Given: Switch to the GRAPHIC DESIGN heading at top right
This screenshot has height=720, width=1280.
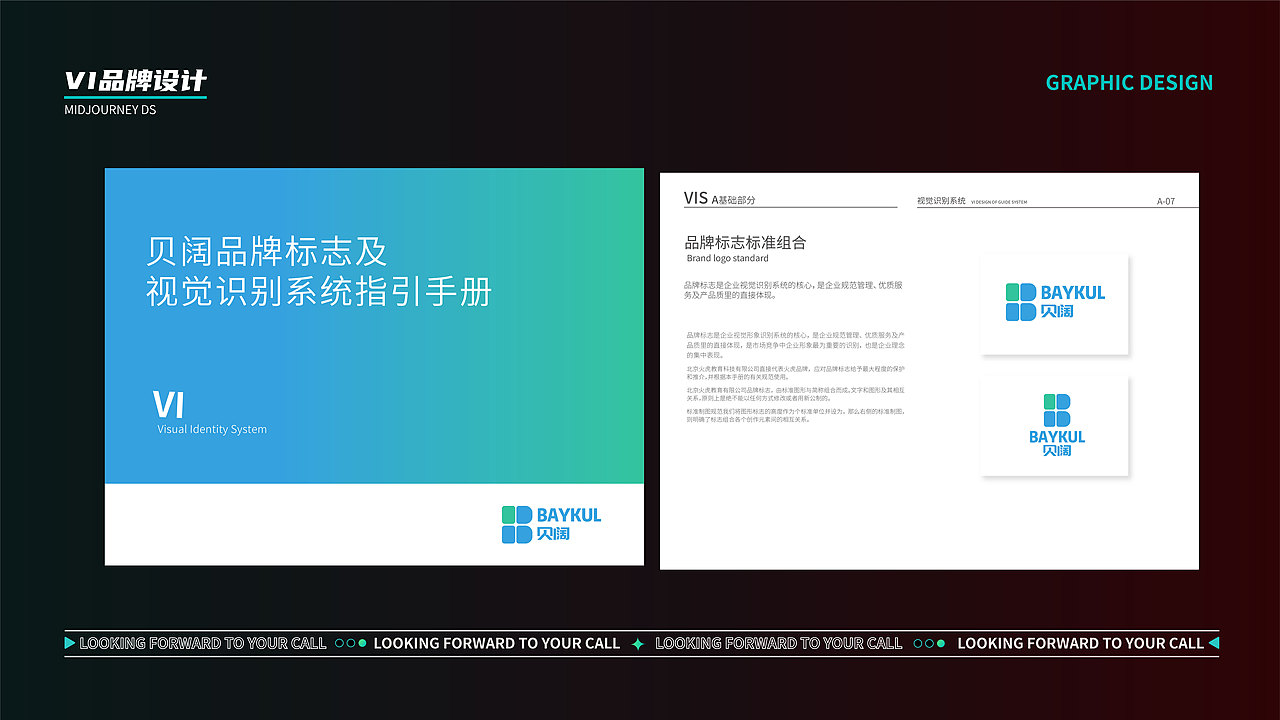Looking at the screenshot, I should tap(1129, 82).
